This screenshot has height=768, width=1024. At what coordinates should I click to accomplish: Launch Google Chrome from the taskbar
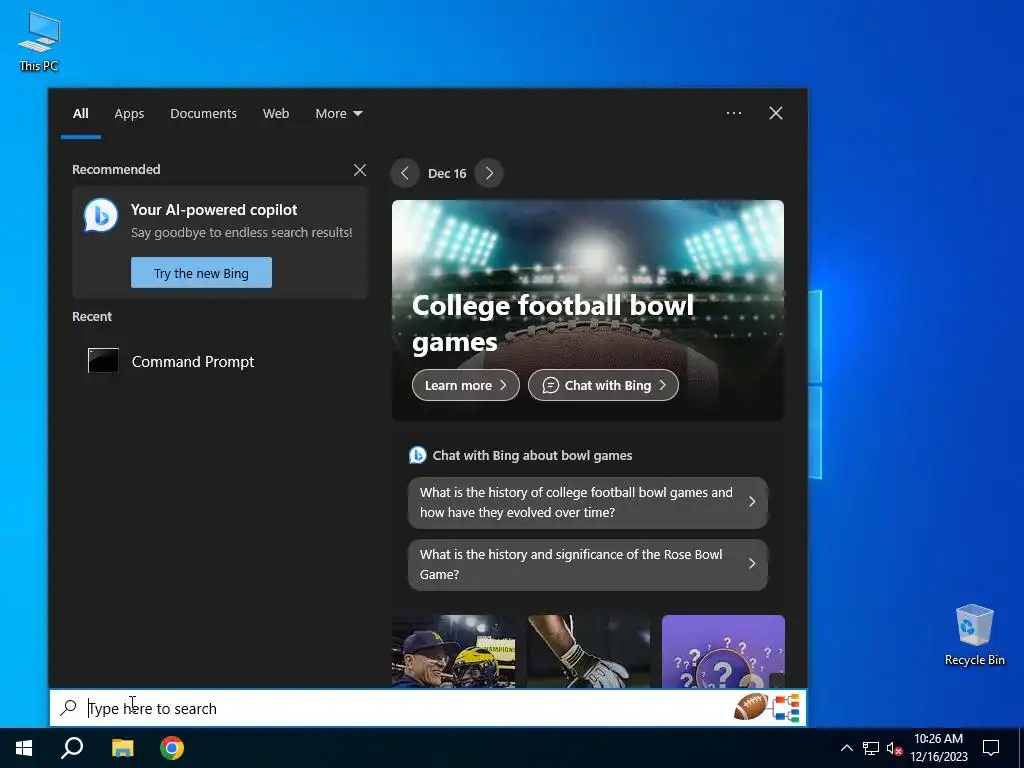pyautogui.click(x=172, y=748)
